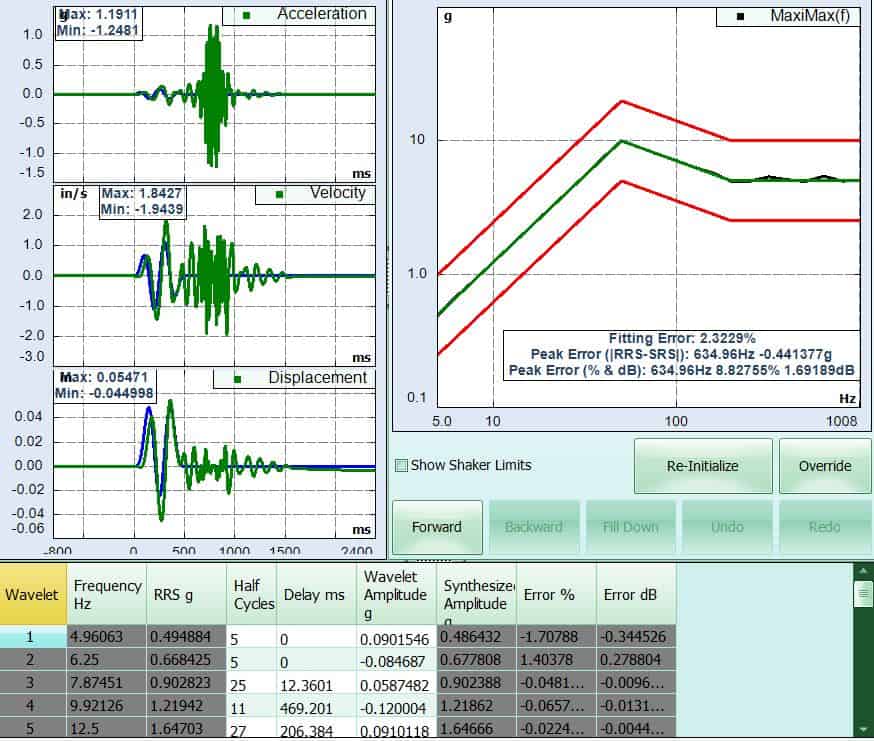Select wavelet row 1 in the table
Image resolution: width=874 pixels, height=741 pixels.
pos(32,637)
